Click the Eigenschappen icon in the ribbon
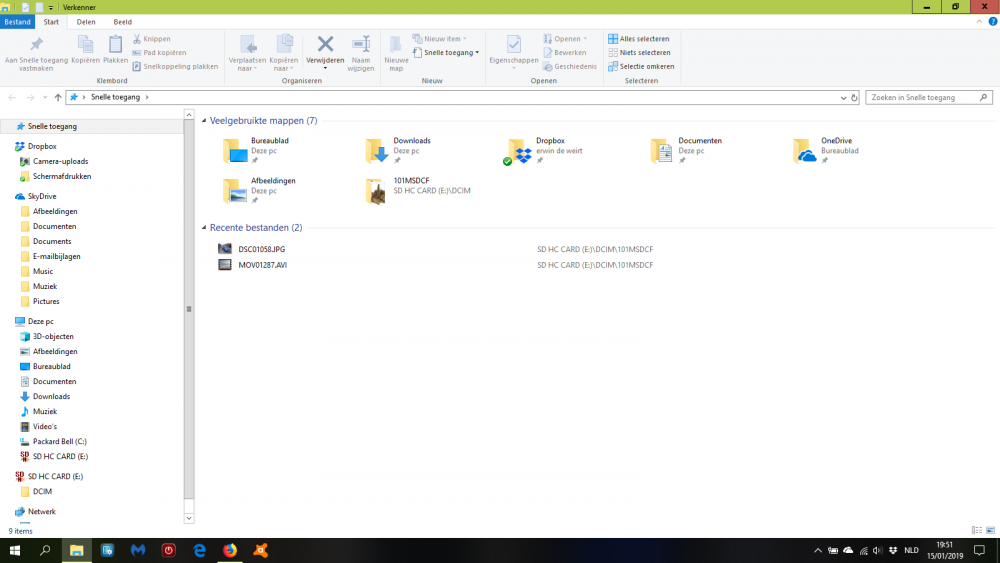 513,45
